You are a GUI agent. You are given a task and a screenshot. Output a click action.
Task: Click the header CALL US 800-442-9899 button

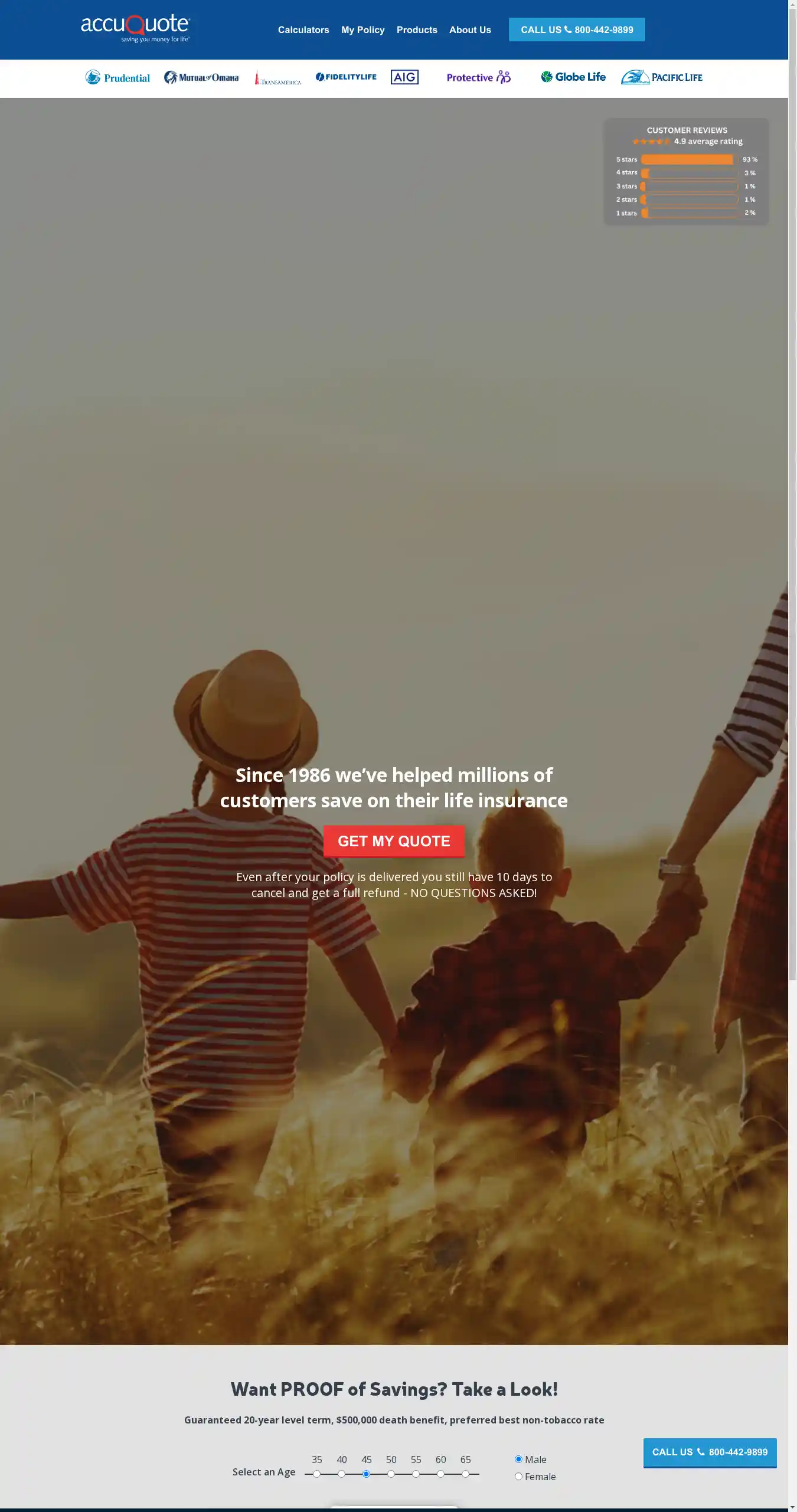577,30
